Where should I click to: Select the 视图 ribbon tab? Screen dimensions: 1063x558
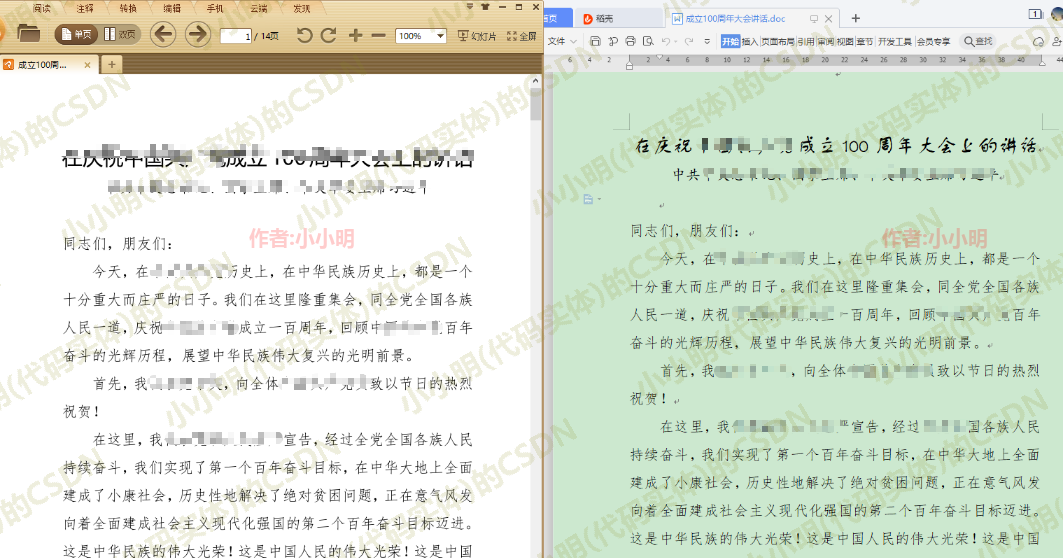tap(845, 41)
